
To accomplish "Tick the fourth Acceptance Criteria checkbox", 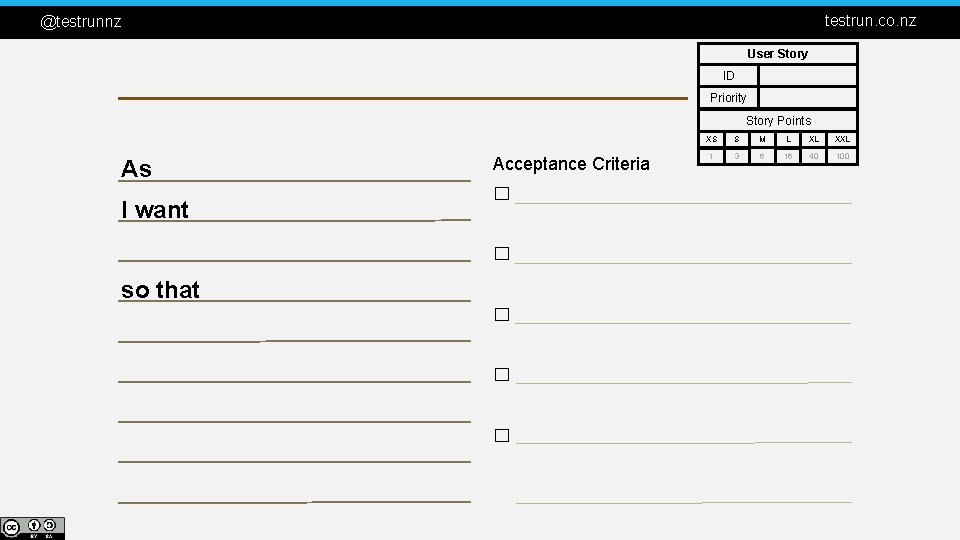I will (x=502, y=374).
